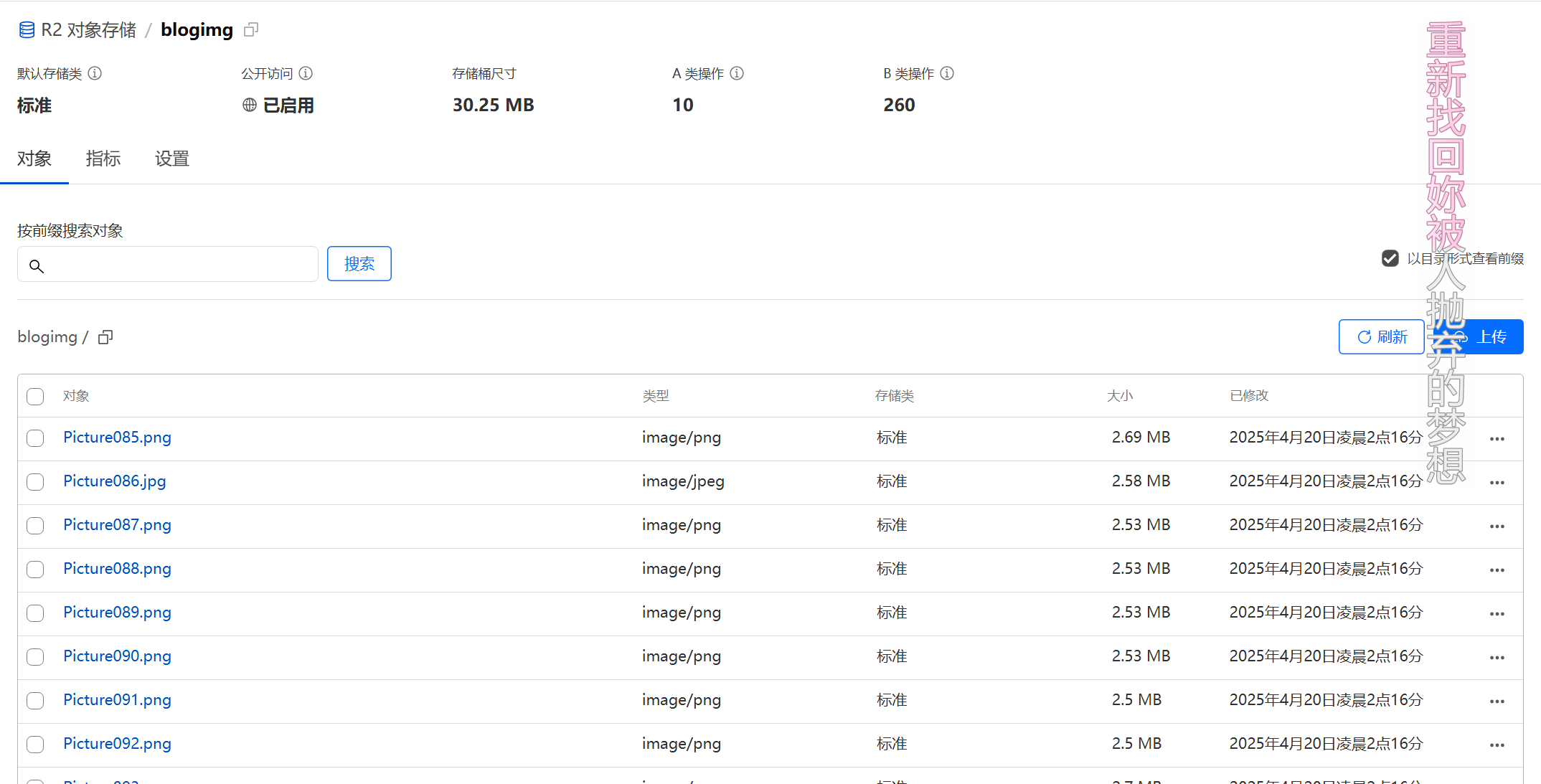Click the R2 对象存储 database icon
Viewport: 1541px width, 784px height.
click(x=27, y=29)
